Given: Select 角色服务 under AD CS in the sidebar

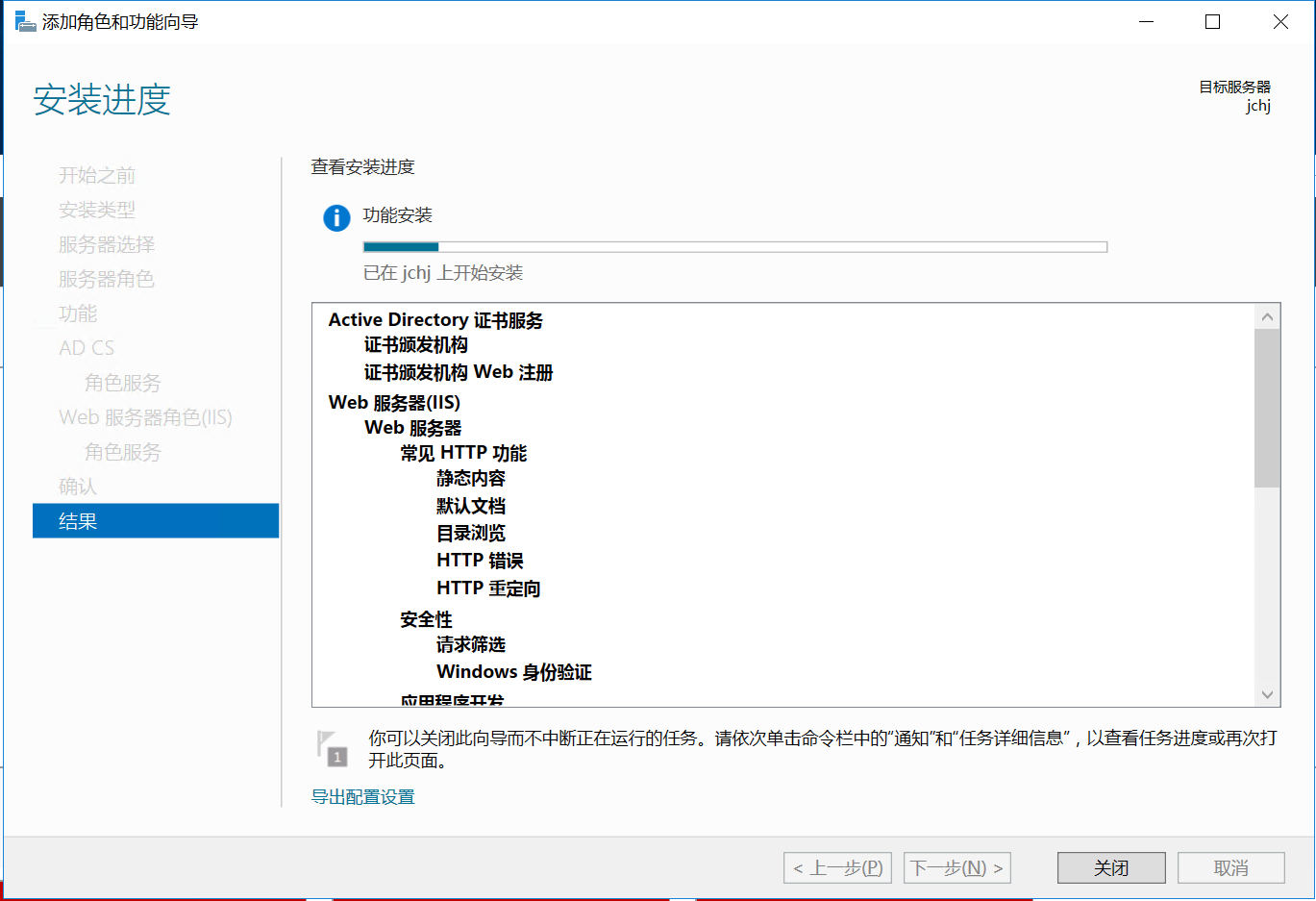Looking at the screenshot, I should click(123, 383).
